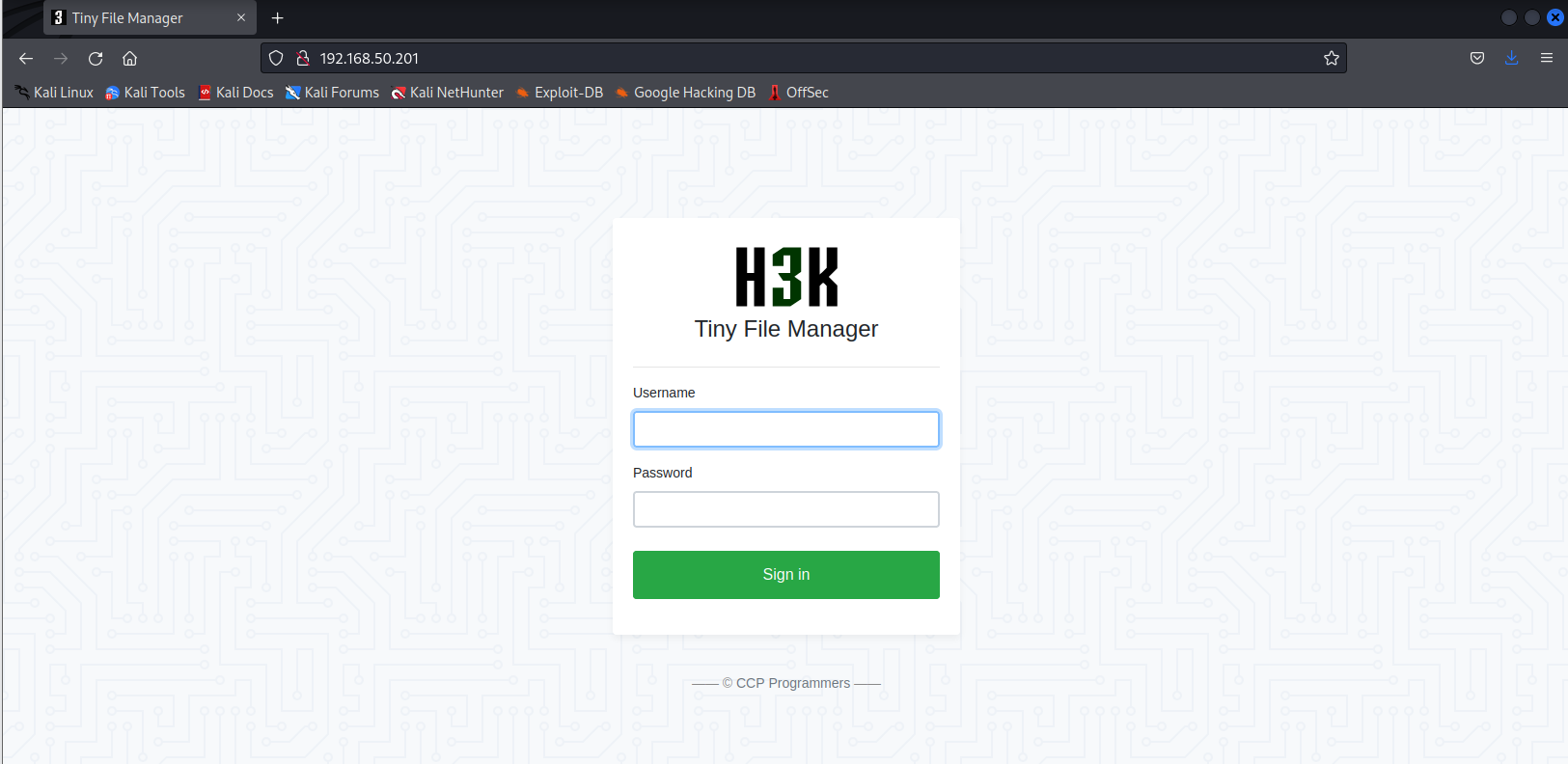Go to the browser home page
The image size is (1568, 764).
pos(130,59)
